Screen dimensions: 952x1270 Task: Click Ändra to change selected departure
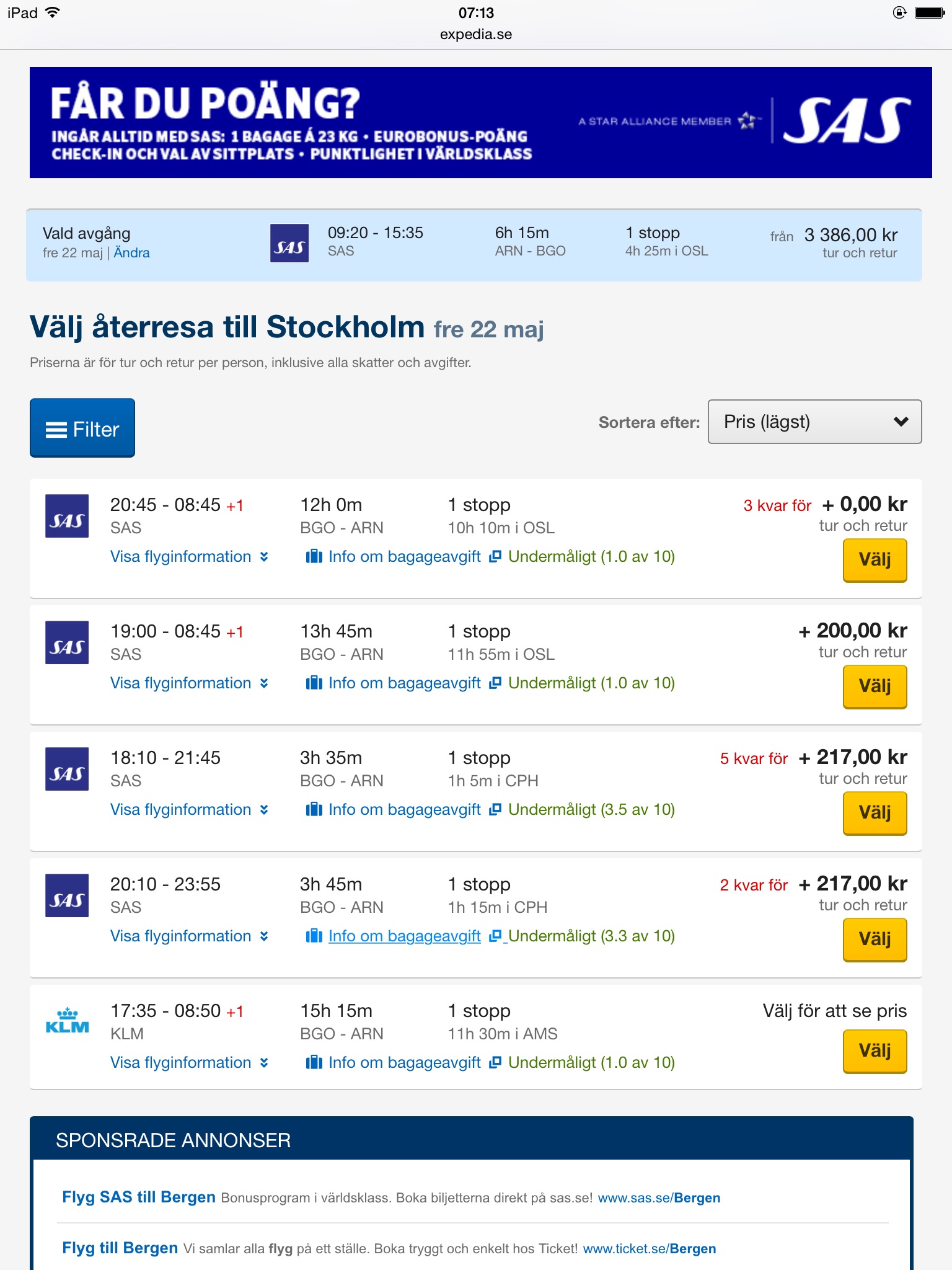(131, 252)
